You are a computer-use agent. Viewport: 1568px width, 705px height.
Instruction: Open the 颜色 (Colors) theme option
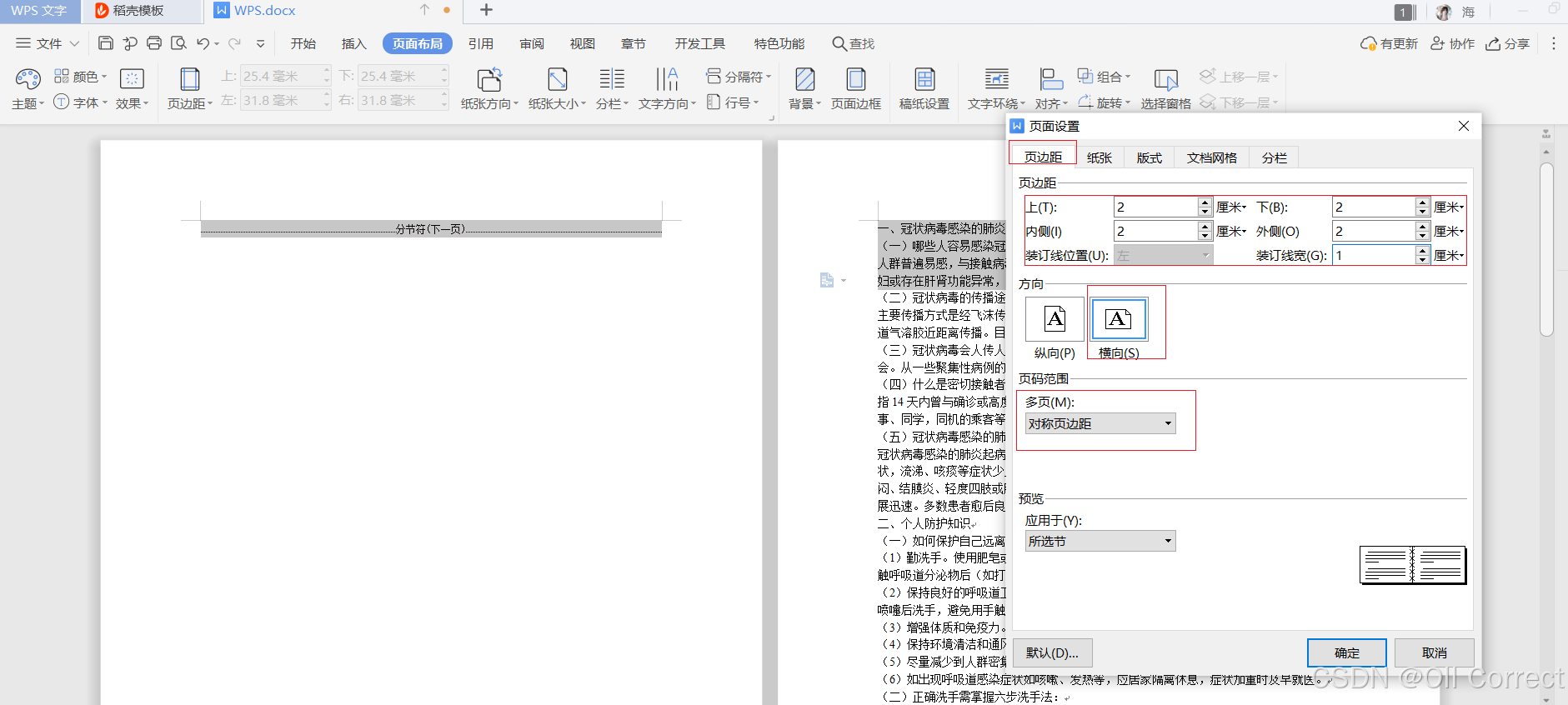coord(80,77)
